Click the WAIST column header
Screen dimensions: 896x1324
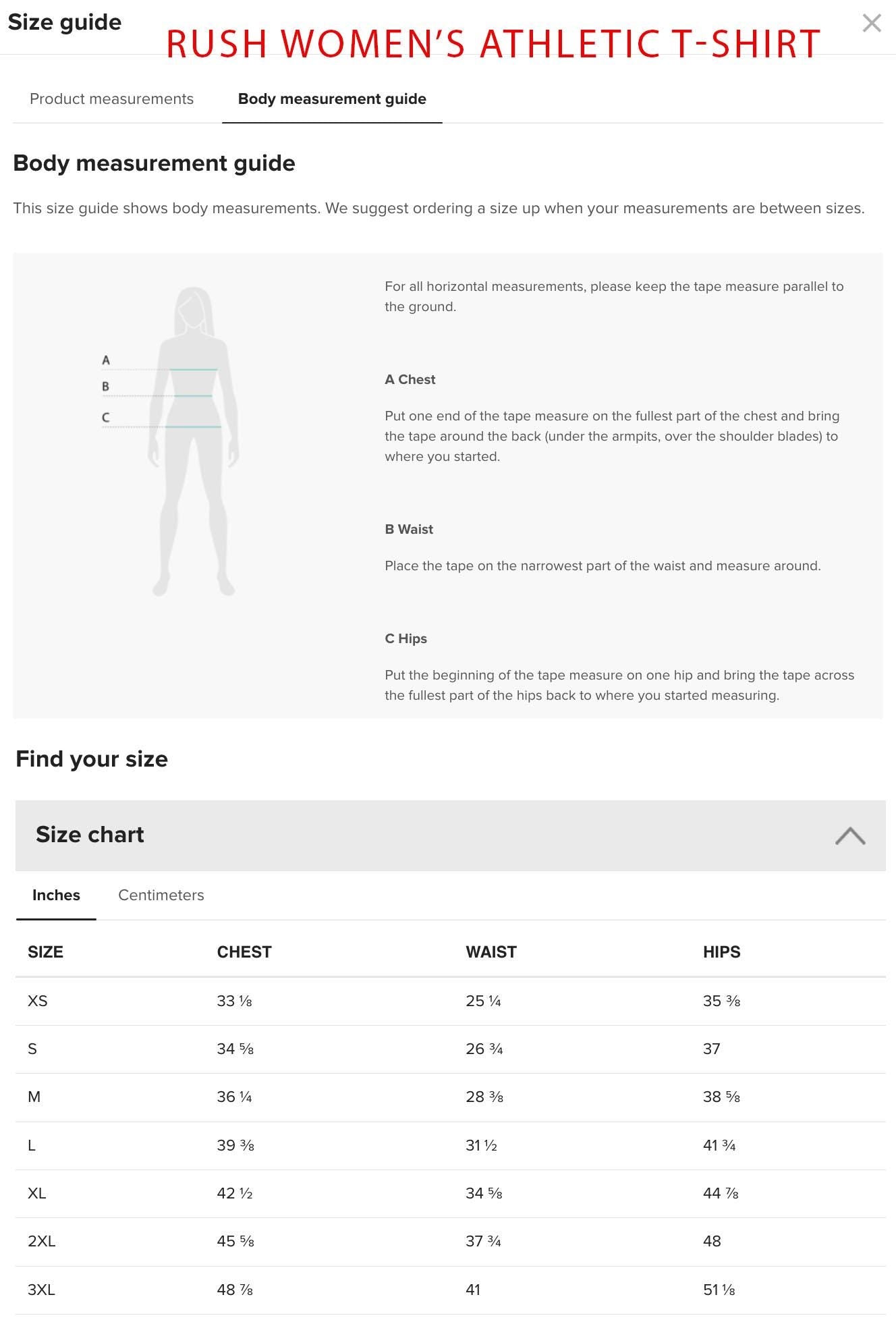click(x=491, y=952)
